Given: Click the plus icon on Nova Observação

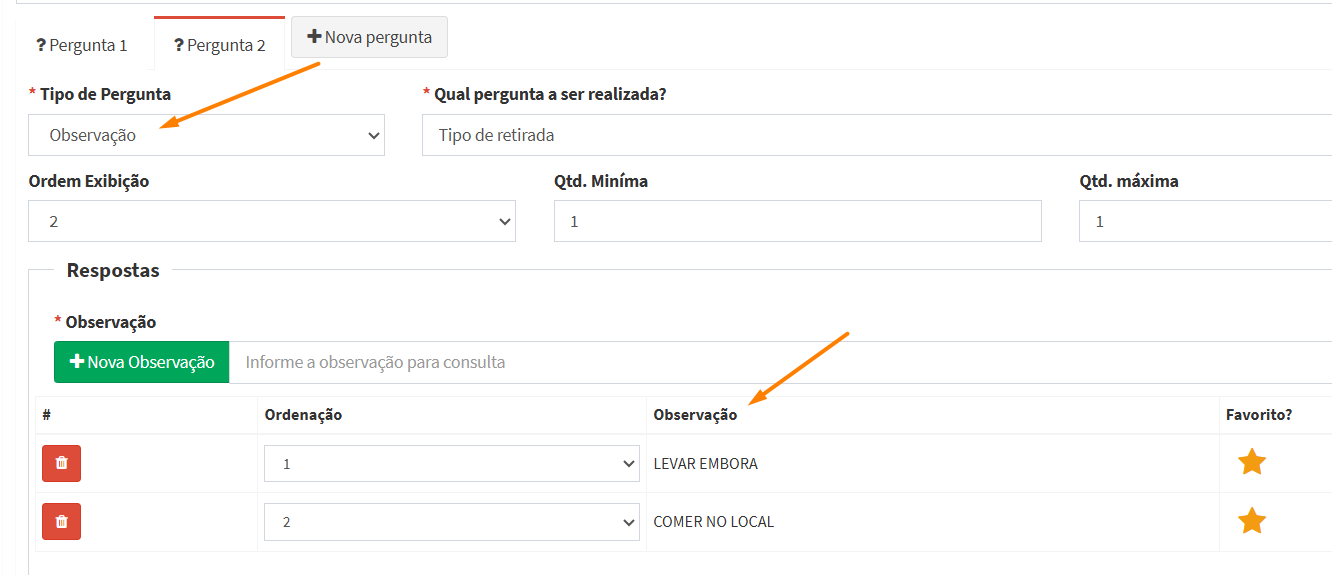Looking at the screenshot, I should 76,362.
